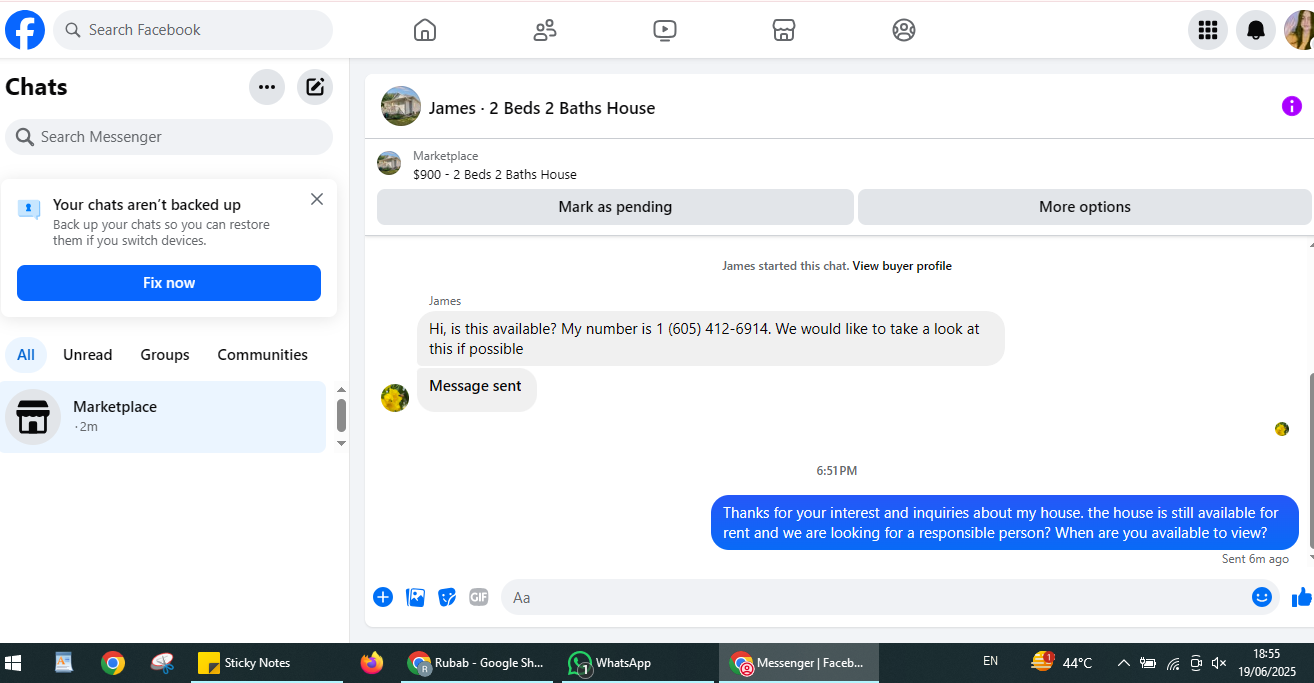Open the View buyer profile link
This screenshot has height=683, width=1314.
click(x=902, y=266)
